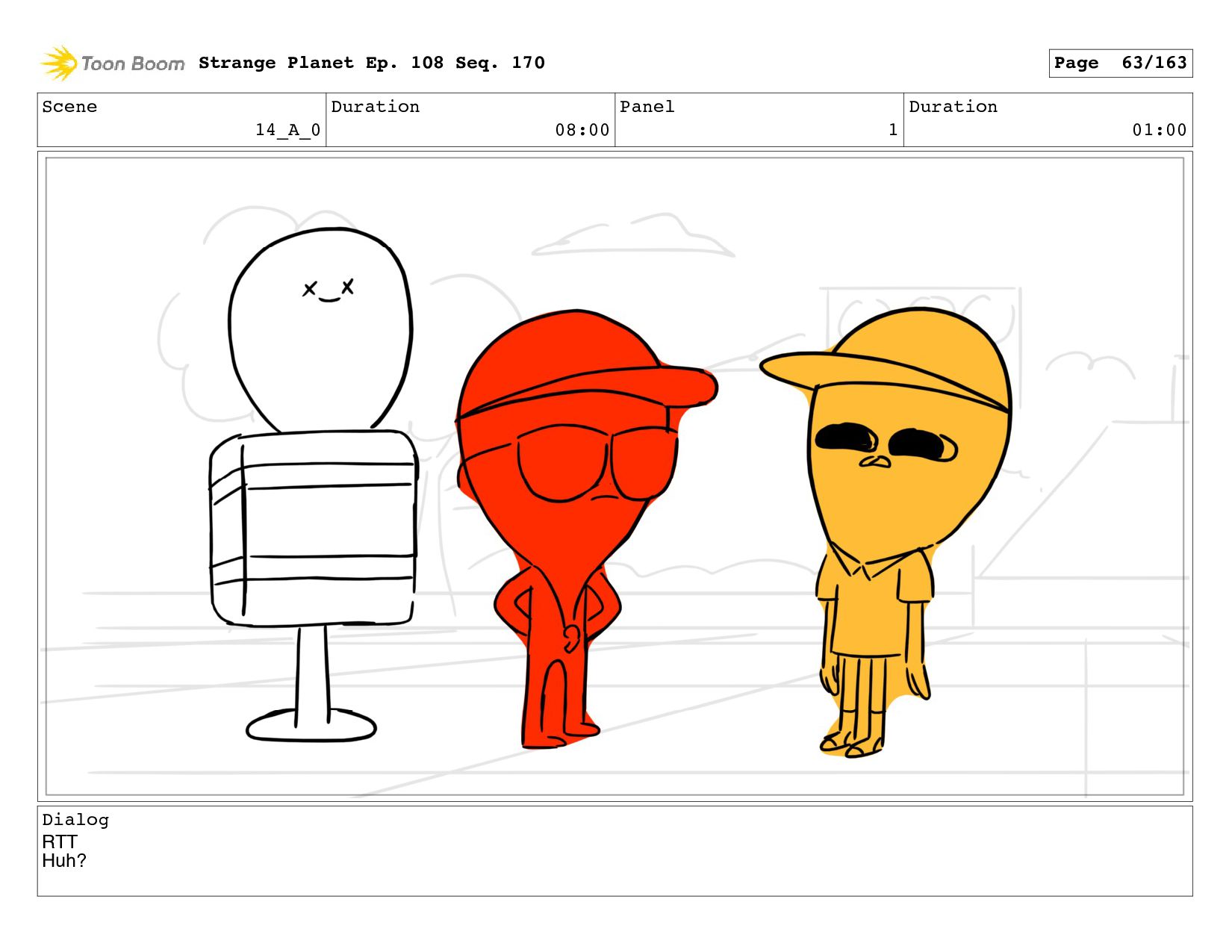Viewport: 1232px width, 952px height.
Task: Click the Toon Boom starburst logo icon
Action: [59, 63]
